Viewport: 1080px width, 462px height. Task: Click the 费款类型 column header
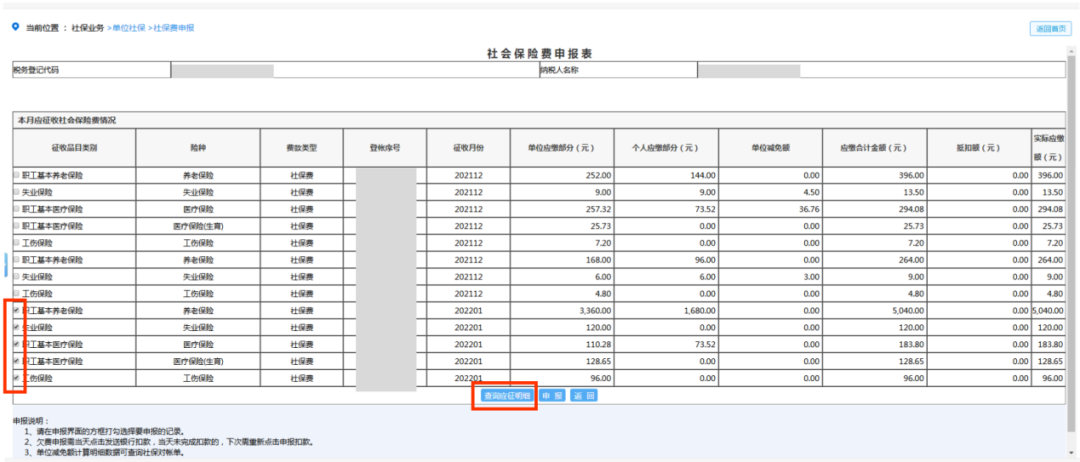click(301, 147)
